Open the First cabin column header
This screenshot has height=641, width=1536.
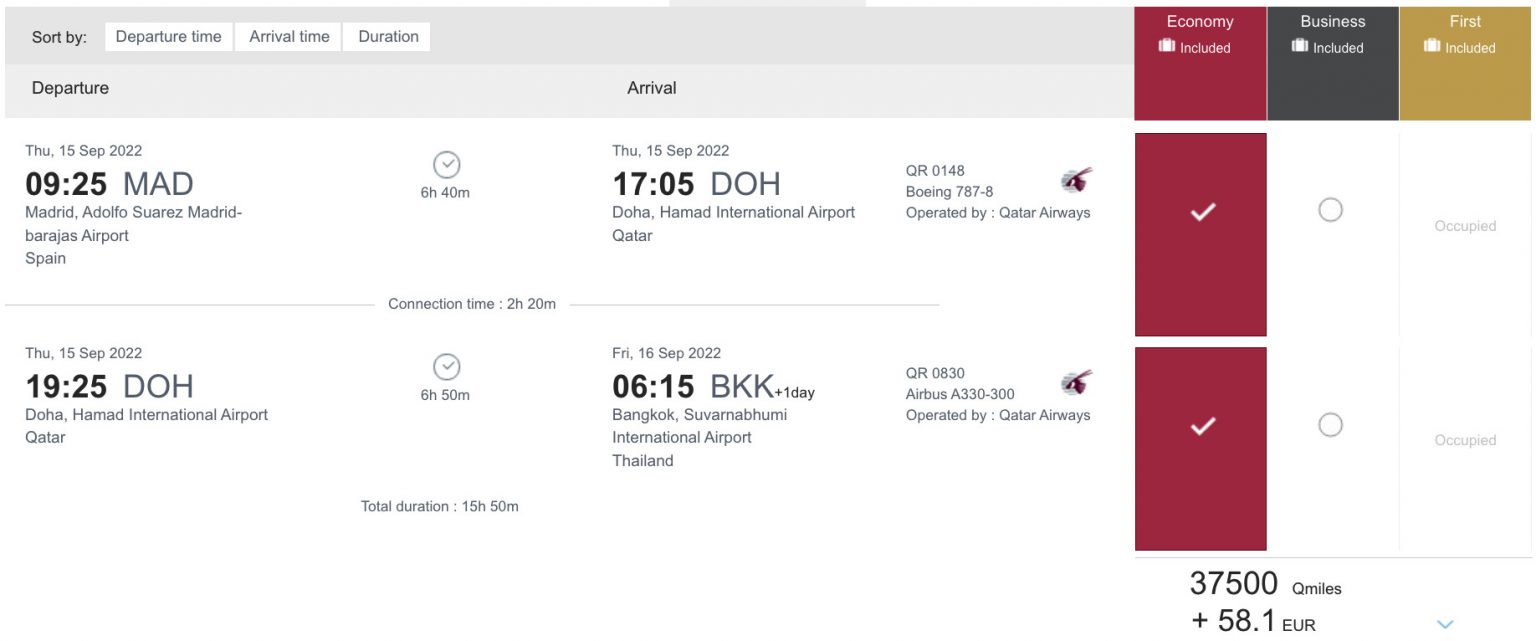[x=1465, y=64]
